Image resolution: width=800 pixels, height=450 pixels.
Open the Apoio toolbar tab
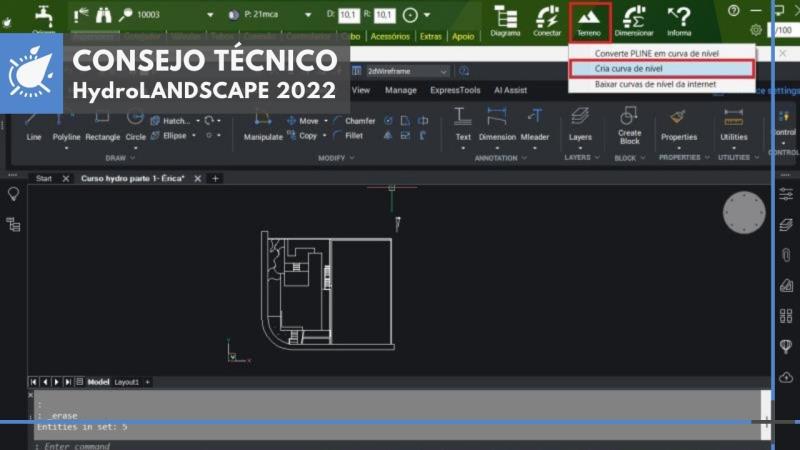click(463, 37)
